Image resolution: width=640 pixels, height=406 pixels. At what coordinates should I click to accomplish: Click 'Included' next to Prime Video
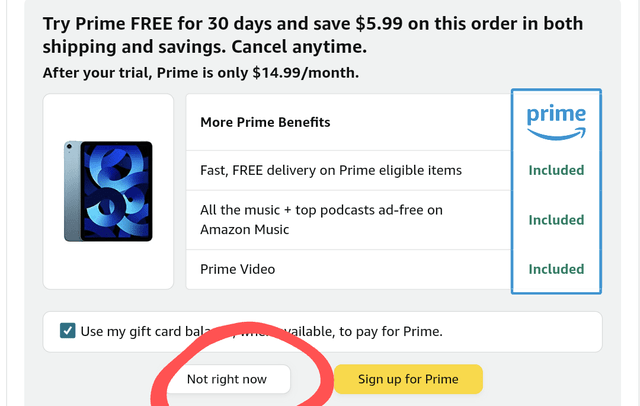(556, 269)
